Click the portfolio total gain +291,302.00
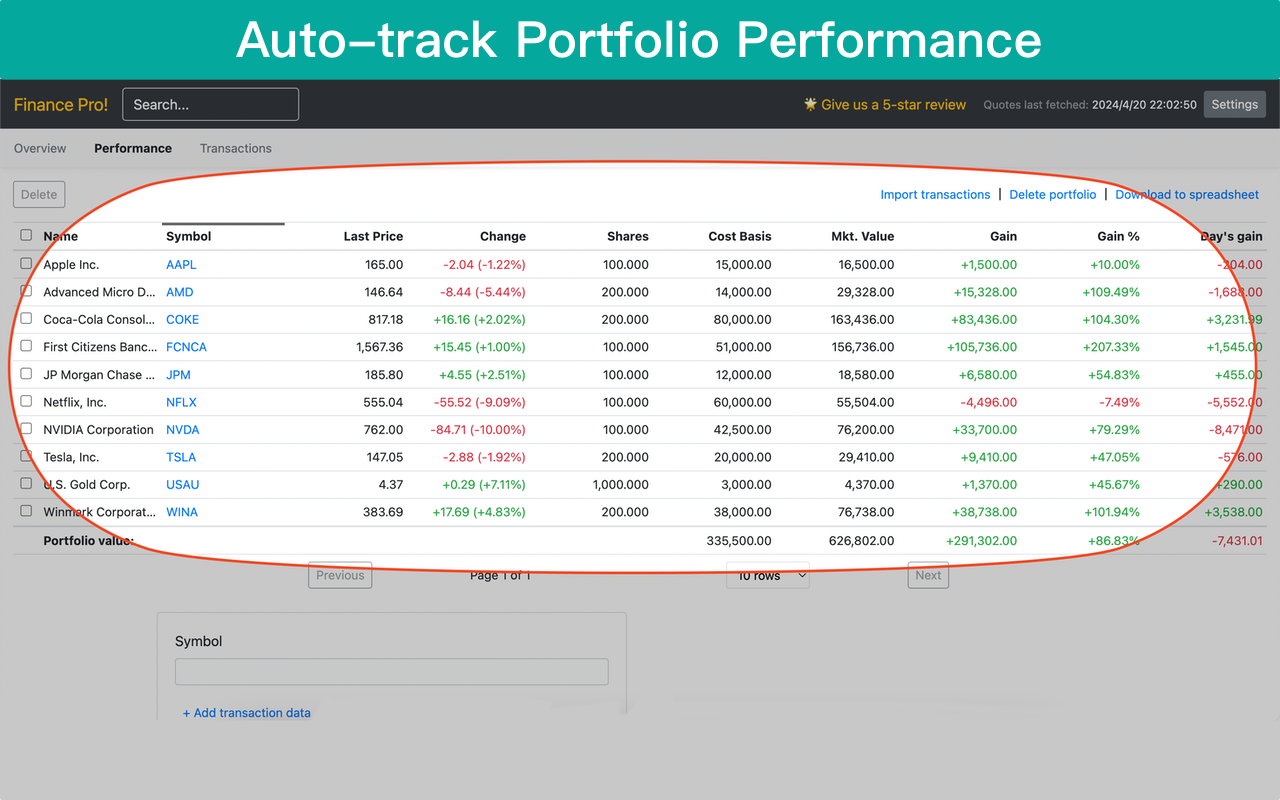Screen dimensions: 1280x800 pyautogui.click(x=981, y=541)
